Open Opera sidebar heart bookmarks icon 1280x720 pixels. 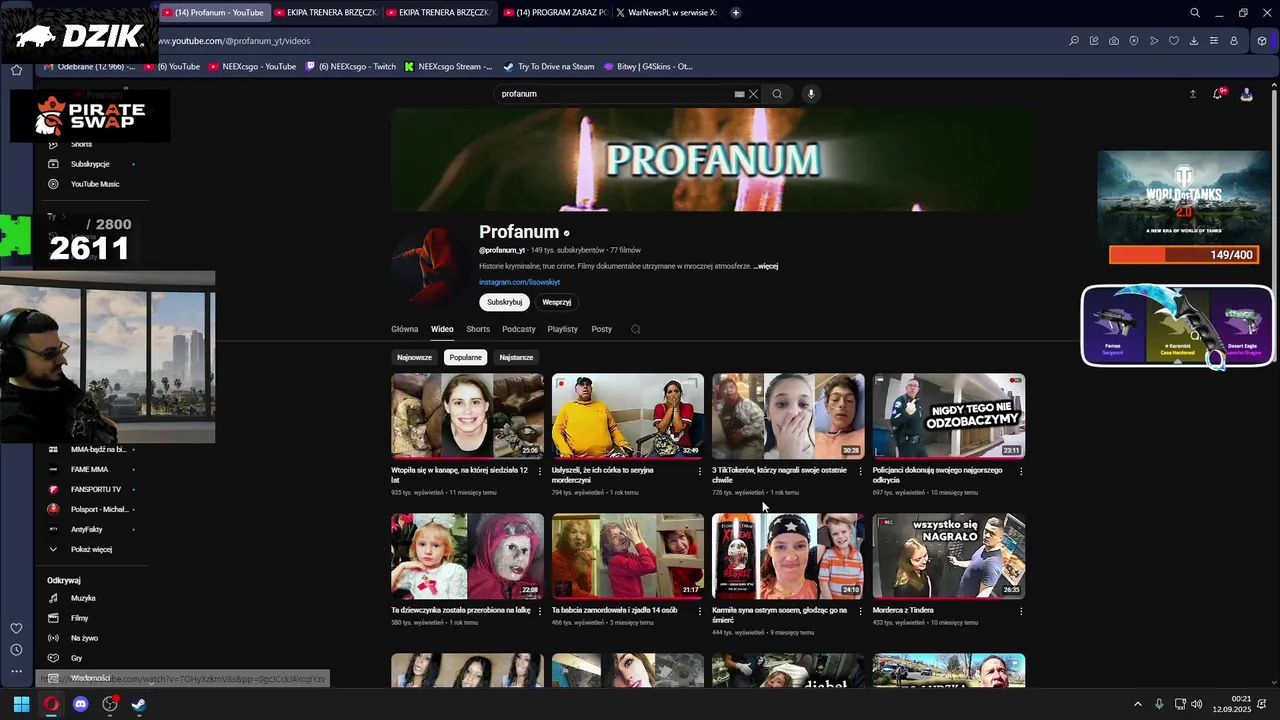coord(16,628)
